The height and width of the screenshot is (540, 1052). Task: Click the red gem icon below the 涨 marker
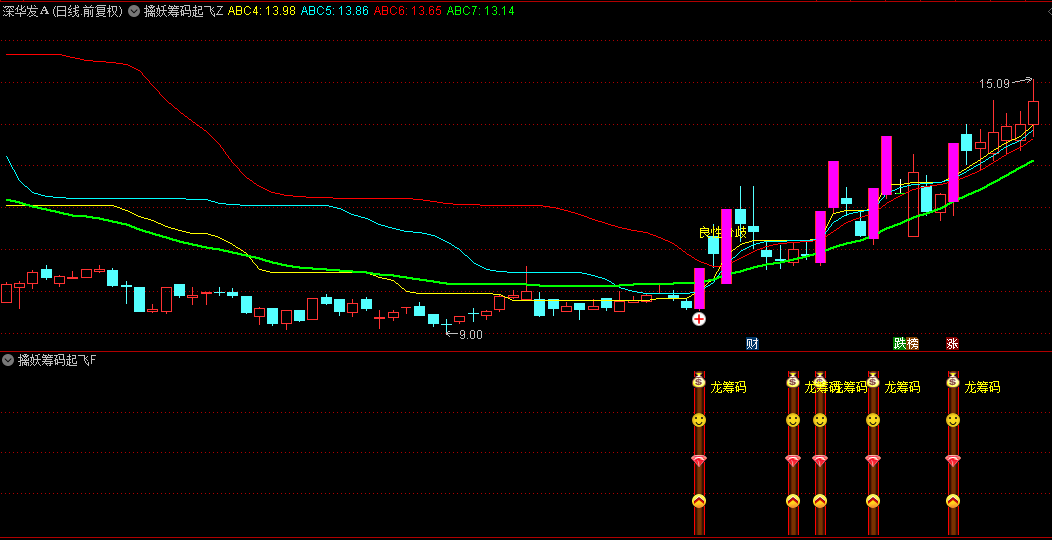click(x=953, y=461)
